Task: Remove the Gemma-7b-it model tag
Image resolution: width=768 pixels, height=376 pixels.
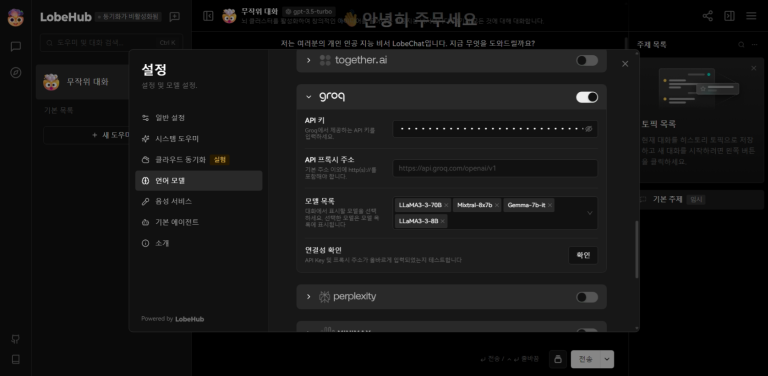Action: (x=550, y=205)
